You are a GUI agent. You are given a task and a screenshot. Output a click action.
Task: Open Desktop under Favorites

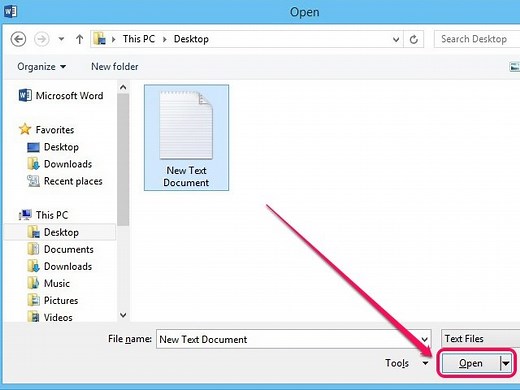pyautogui.click(x=53, y=147)
